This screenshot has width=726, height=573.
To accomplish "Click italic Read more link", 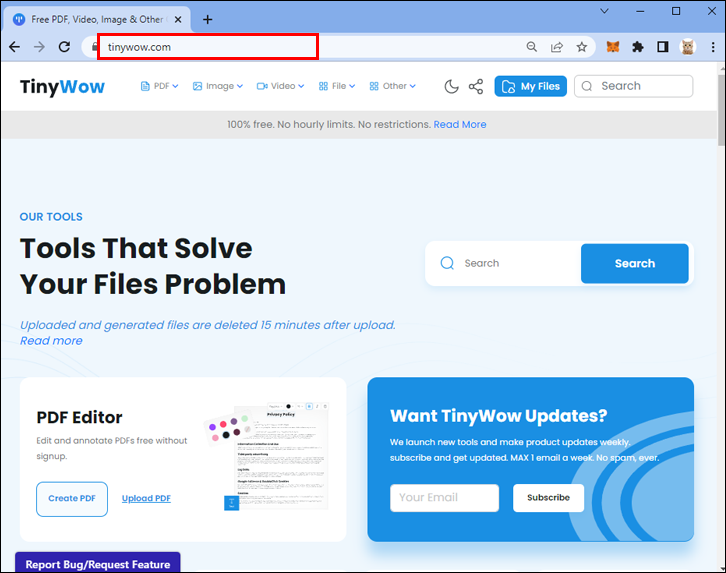I will tap(51, 341).
